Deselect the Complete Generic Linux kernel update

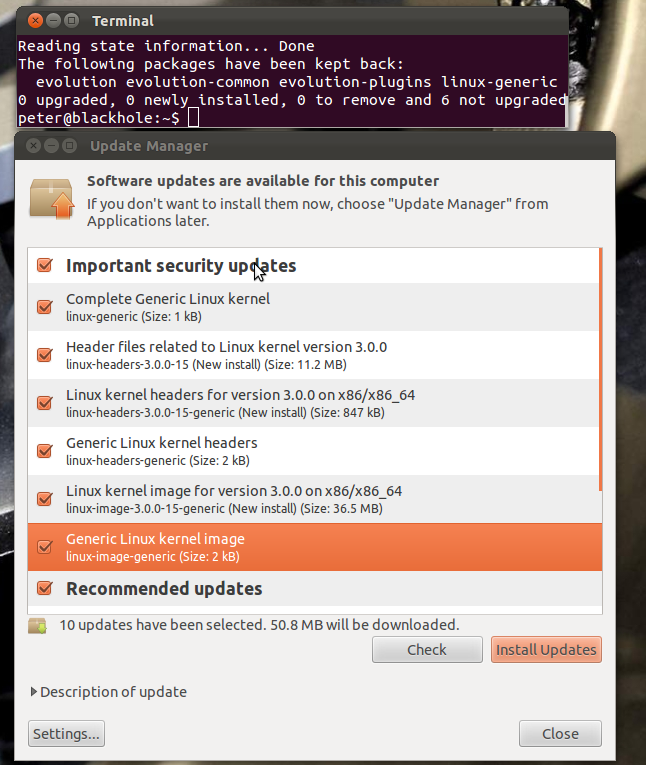click(44, 307)
